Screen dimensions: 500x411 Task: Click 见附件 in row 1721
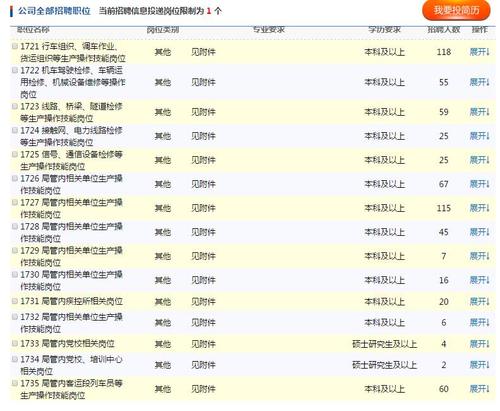pos(203,52)
